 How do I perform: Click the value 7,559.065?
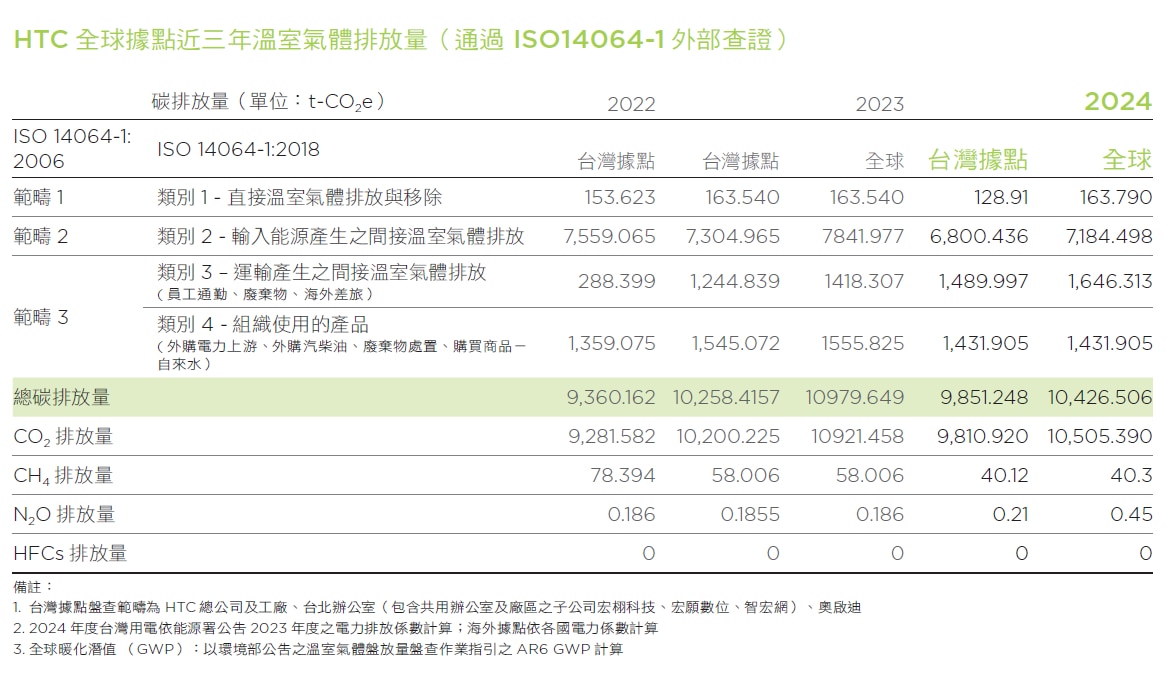[609, 237]
